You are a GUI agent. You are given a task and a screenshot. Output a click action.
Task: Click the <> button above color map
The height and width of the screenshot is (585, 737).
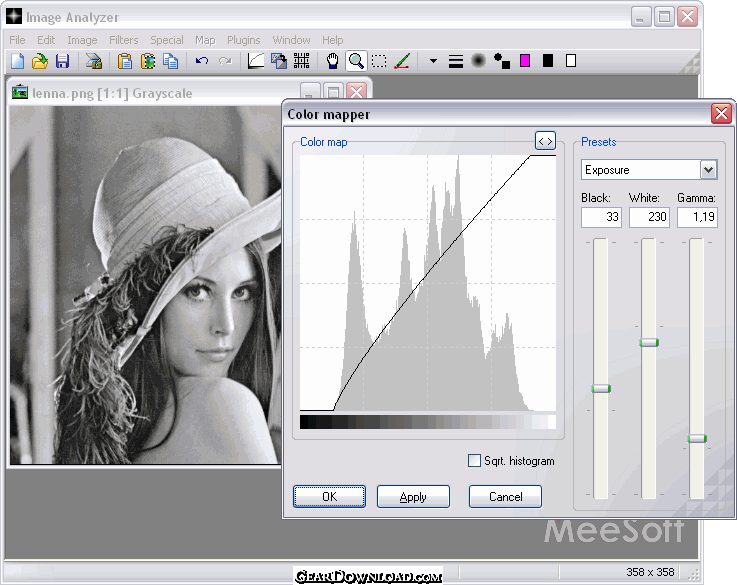545,140
